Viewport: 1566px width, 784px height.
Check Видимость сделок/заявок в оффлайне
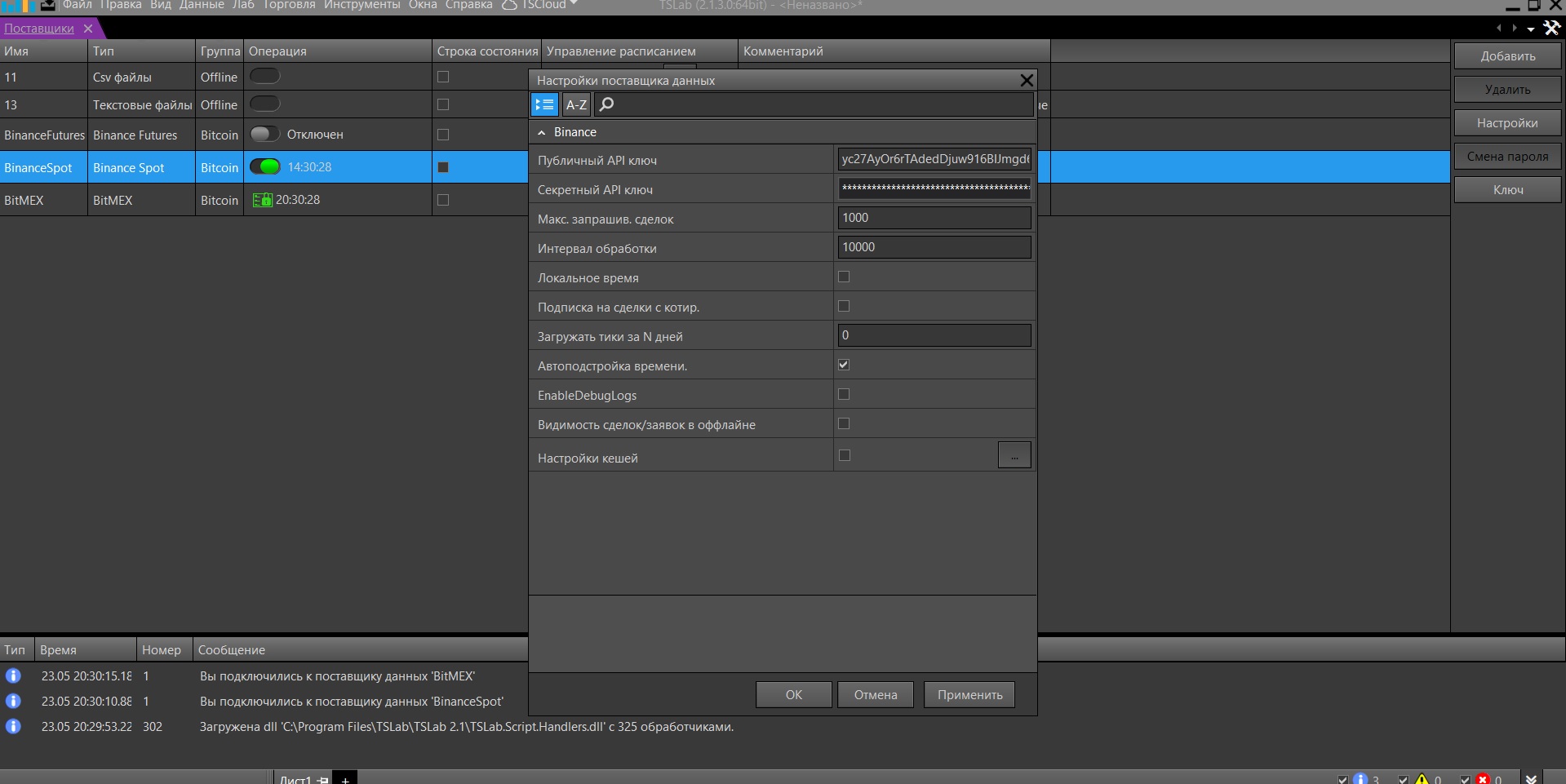pyautogui.click(x=844, y=423)
